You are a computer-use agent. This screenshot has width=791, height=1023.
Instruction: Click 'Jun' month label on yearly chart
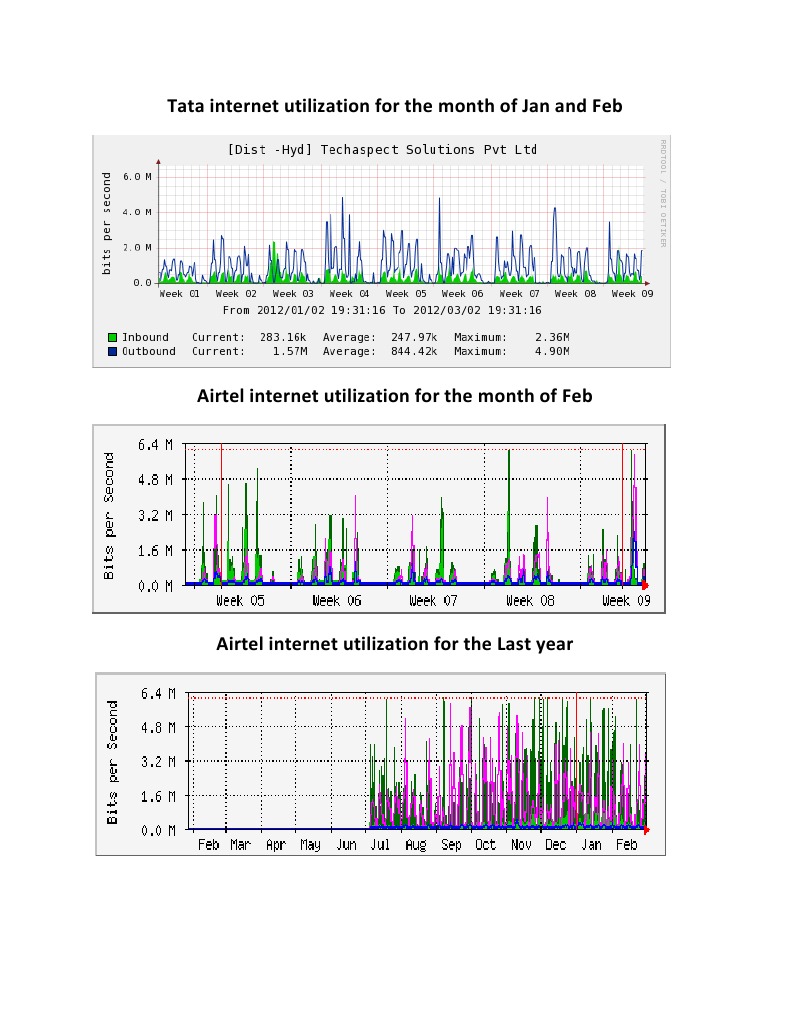pyautogui.click(x=346, y=844)
